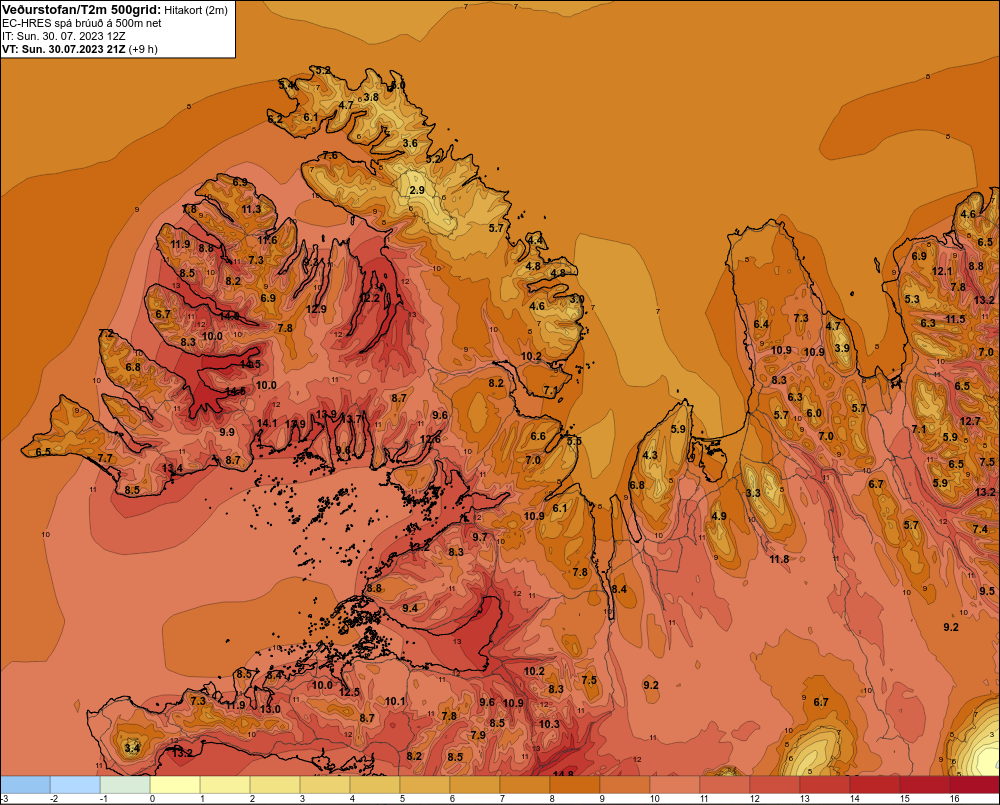This screenshot has width=1000, height=805.
Task: Click the 13.7 temperature value
Action: (x=351, y=418)
